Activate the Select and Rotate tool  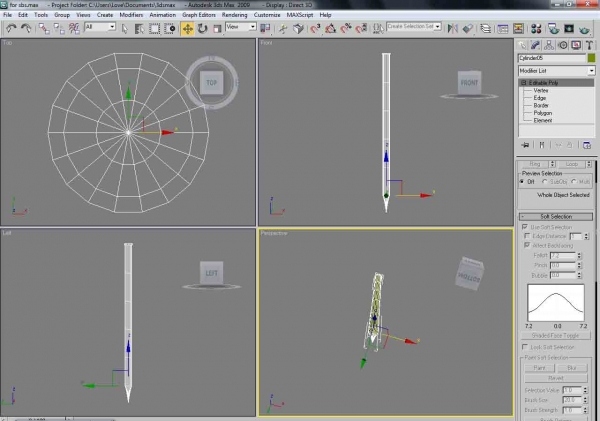(202, 28)
